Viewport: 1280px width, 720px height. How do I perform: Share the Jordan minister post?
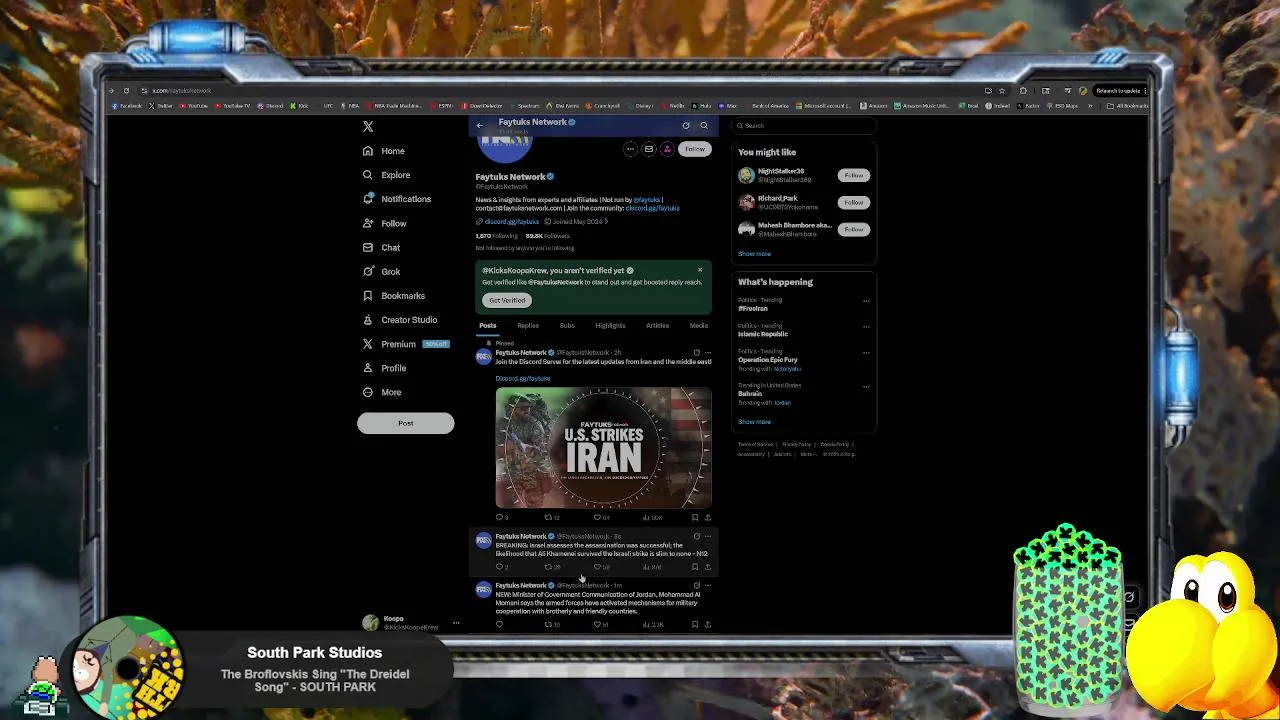click(x=708, y=625)
